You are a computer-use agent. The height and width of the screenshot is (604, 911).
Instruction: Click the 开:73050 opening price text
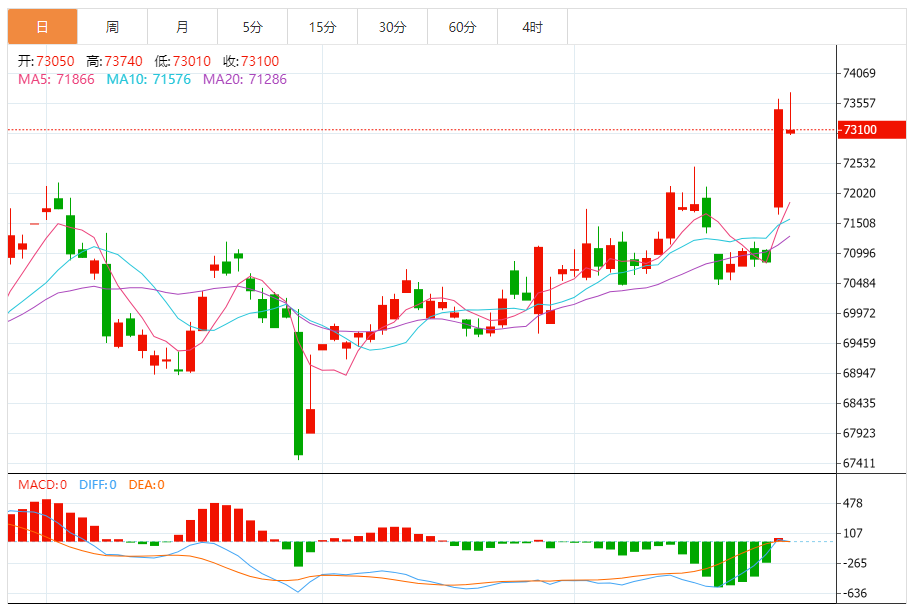point(46,61)
